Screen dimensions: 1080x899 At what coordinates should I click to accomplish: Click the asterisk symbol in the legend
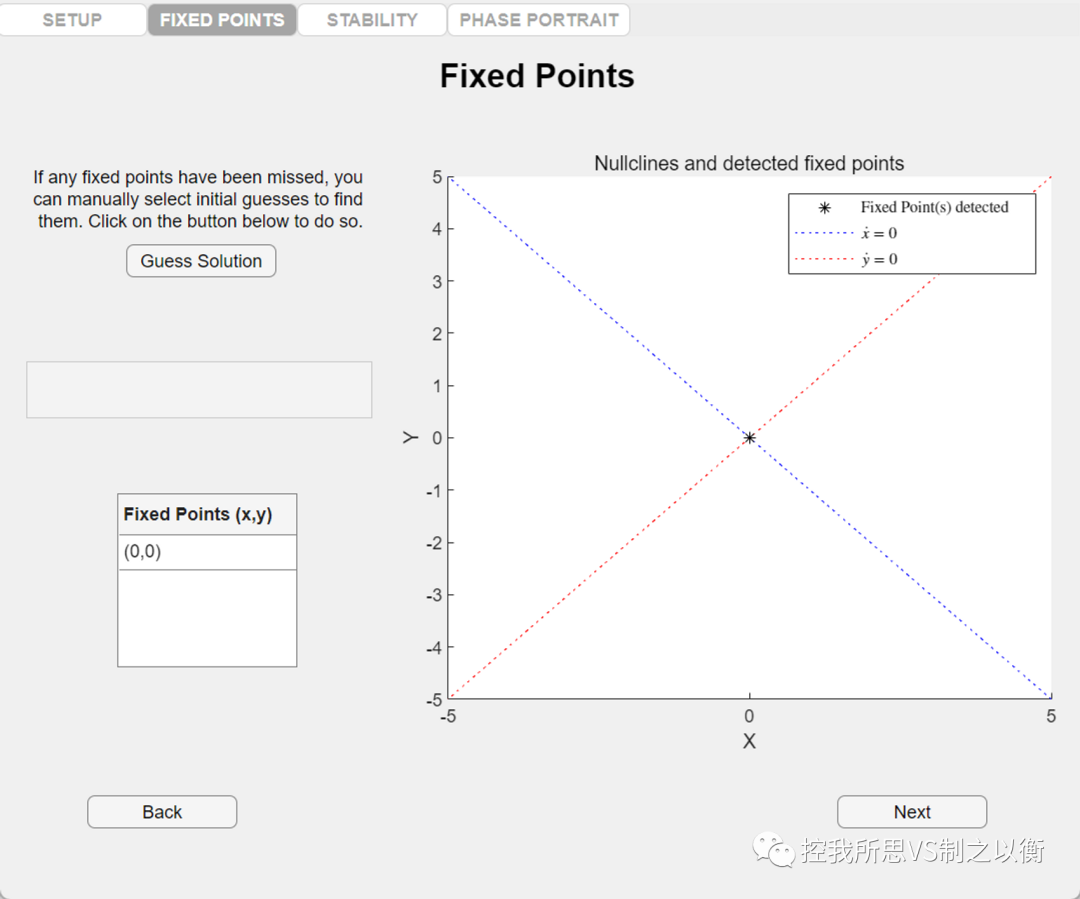[825, 208]
